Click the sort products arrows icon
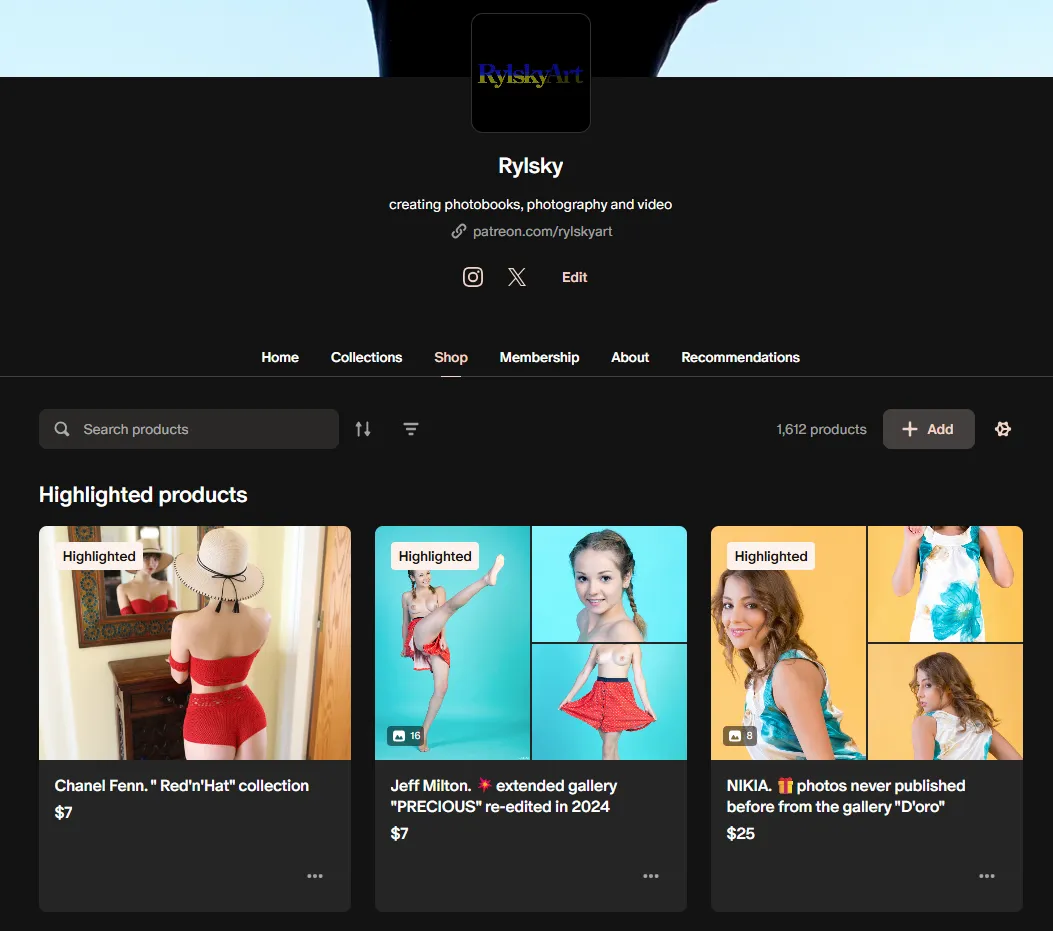This screenshot has width=1053, height=931. pyautogui.click(x=363, y=429)
